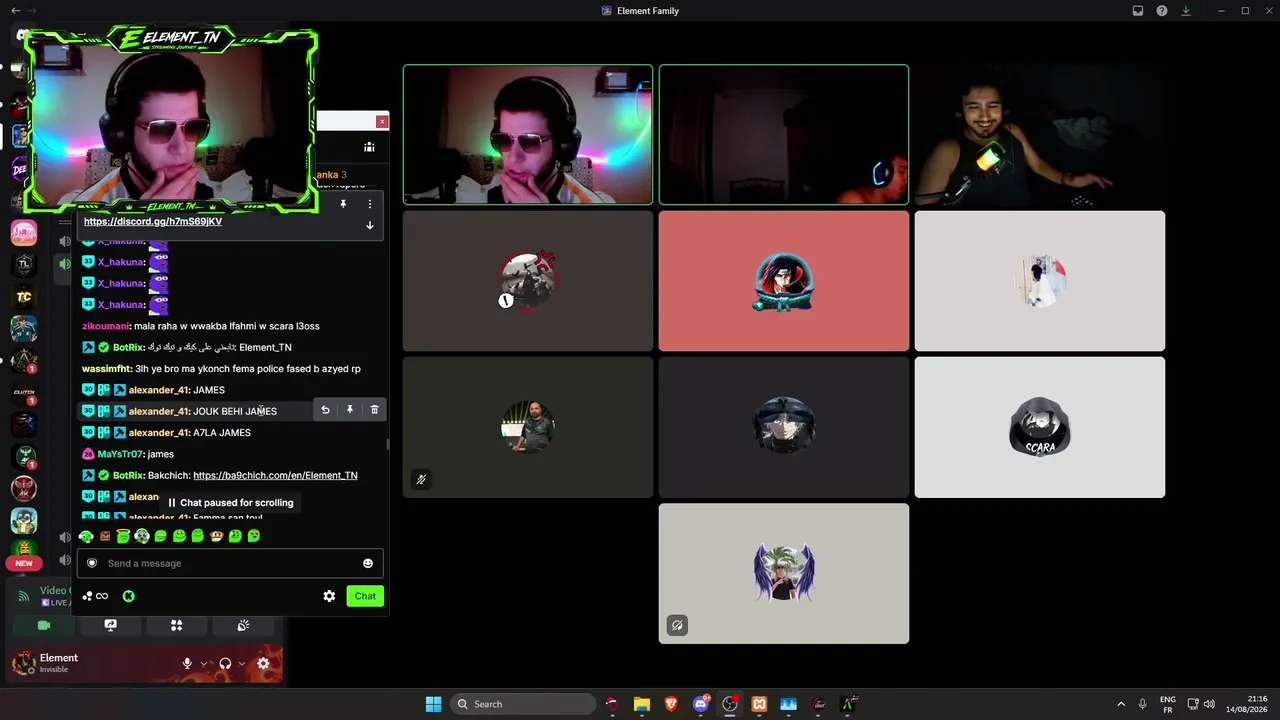Open the pinned discord.gg/h7mS69jKV link
The image size is (1280, 720).
153,221
